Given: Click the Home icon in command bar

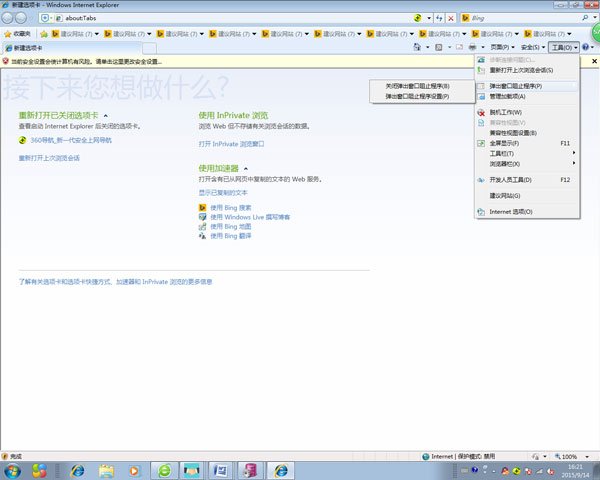Looking at the screenshot, I should 418,47.
